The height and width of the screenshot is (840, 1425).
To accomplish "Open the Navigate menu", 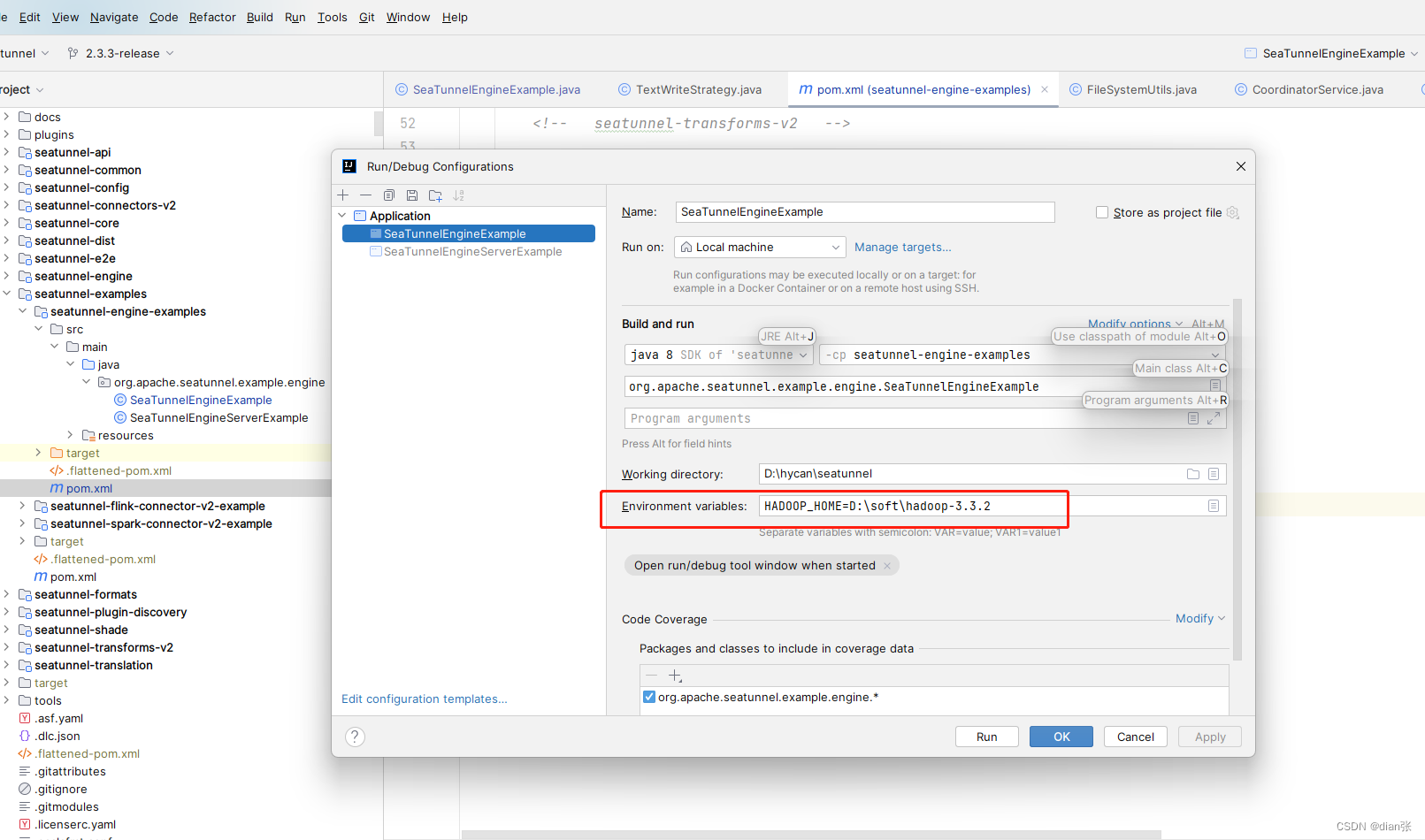I will pyautogui.click(x=114, y=17).
